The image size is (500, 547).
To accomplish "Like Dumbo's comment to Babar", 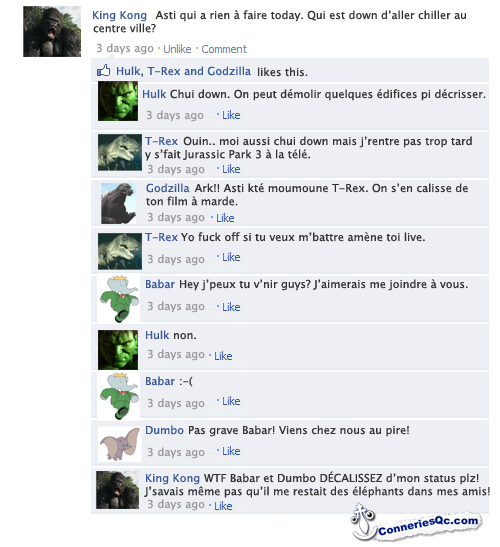I will pyautogui.click(x=231, y=451).
